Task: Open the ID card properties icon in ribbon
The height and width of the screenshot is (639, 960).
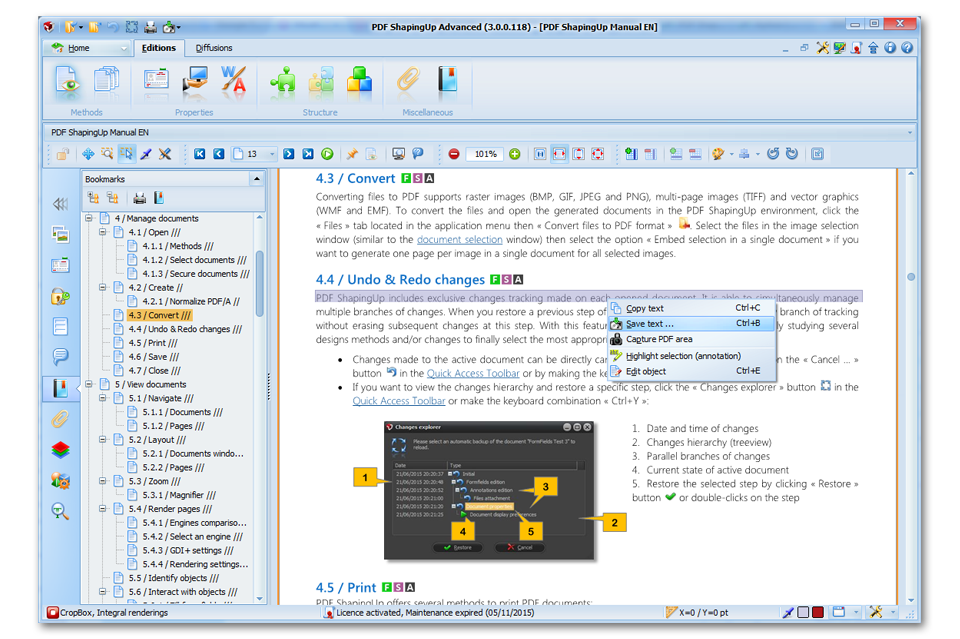Action: (x=156, y=80)
